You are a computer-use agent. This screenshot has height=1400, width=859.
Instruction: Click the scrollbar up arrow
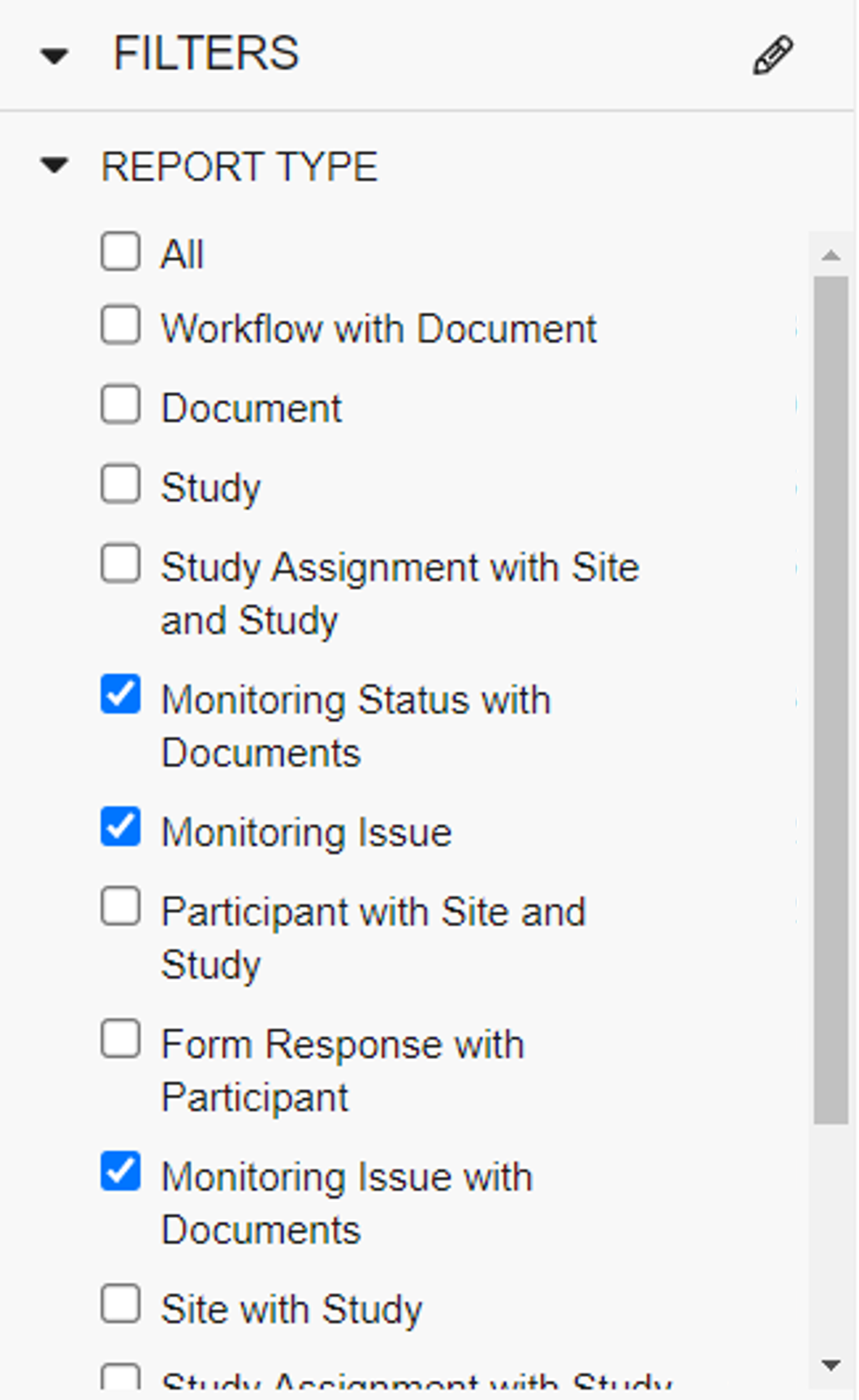click(830, 256)
